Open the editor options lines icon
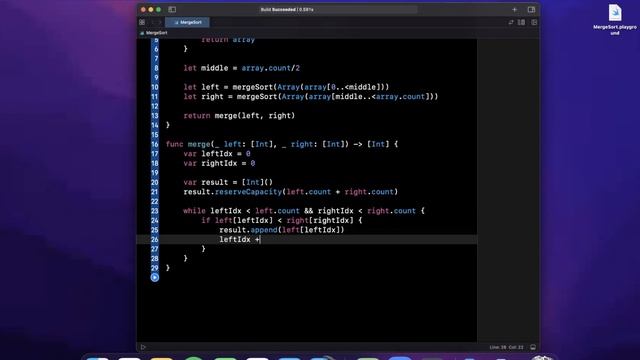This screenshot has width=640, height=360. (x=522, y=22)
